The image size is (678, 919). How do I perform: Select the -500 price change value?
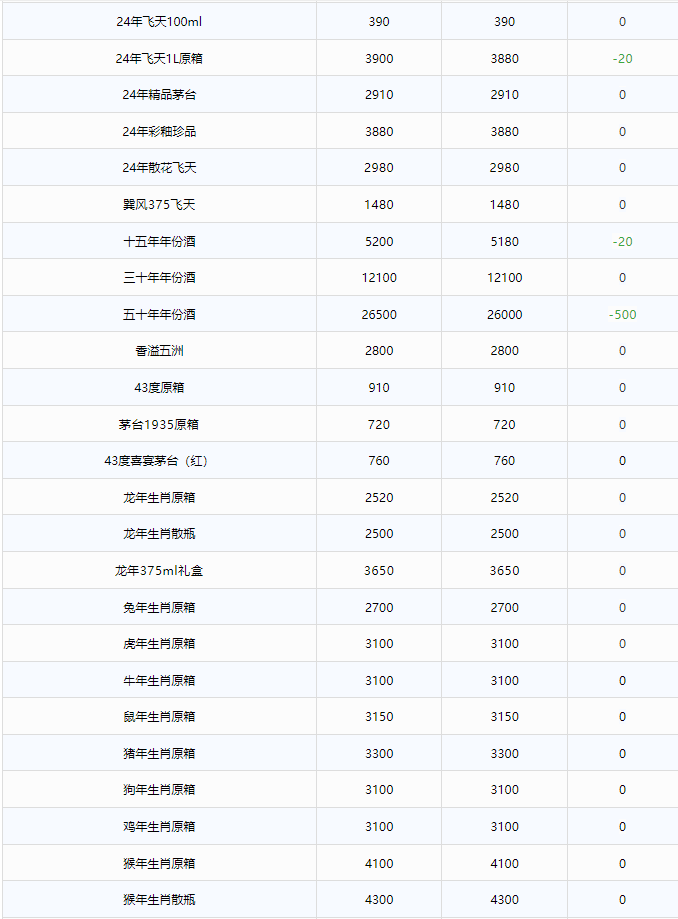click(622, 315)
